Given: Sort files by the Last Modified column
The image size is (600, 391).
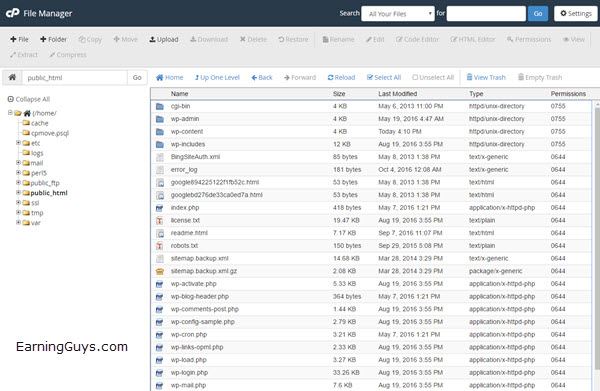Looking at the screenshot, I should [398, 94].
